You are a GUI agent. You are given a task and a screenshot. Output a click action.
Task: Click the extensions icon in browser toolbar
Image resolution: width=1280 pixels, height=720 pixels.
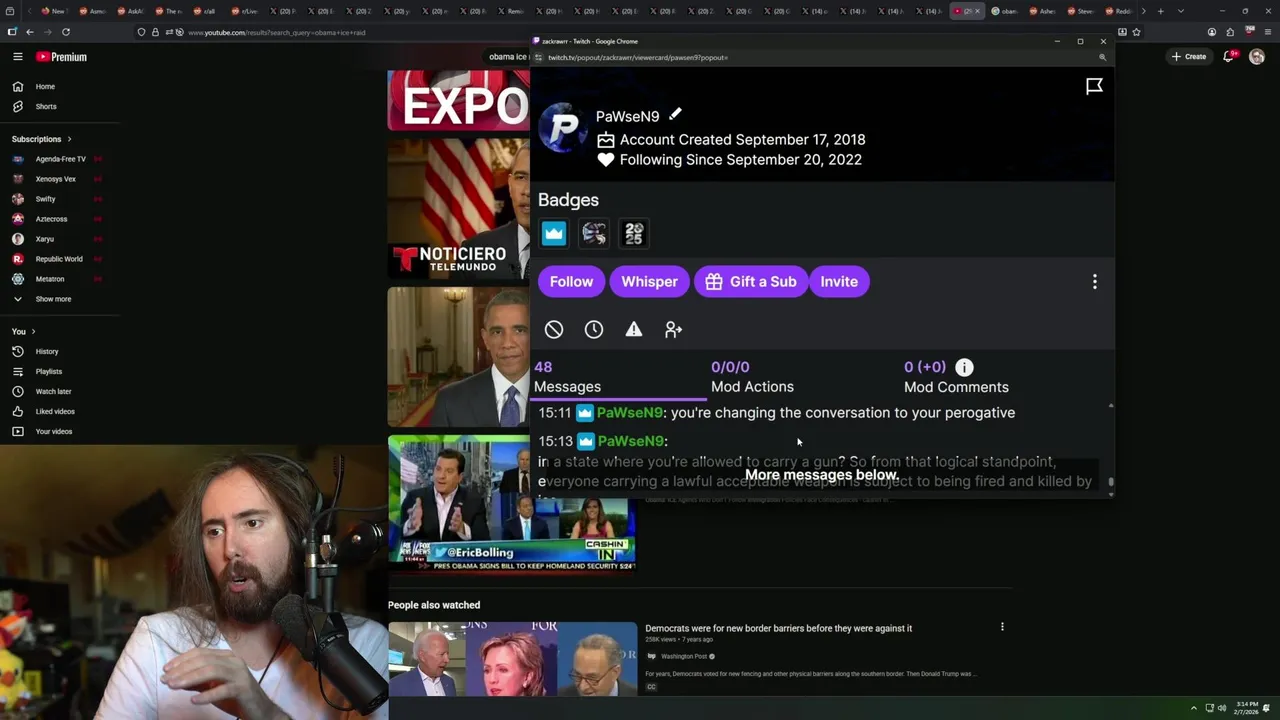(1231, 32)
